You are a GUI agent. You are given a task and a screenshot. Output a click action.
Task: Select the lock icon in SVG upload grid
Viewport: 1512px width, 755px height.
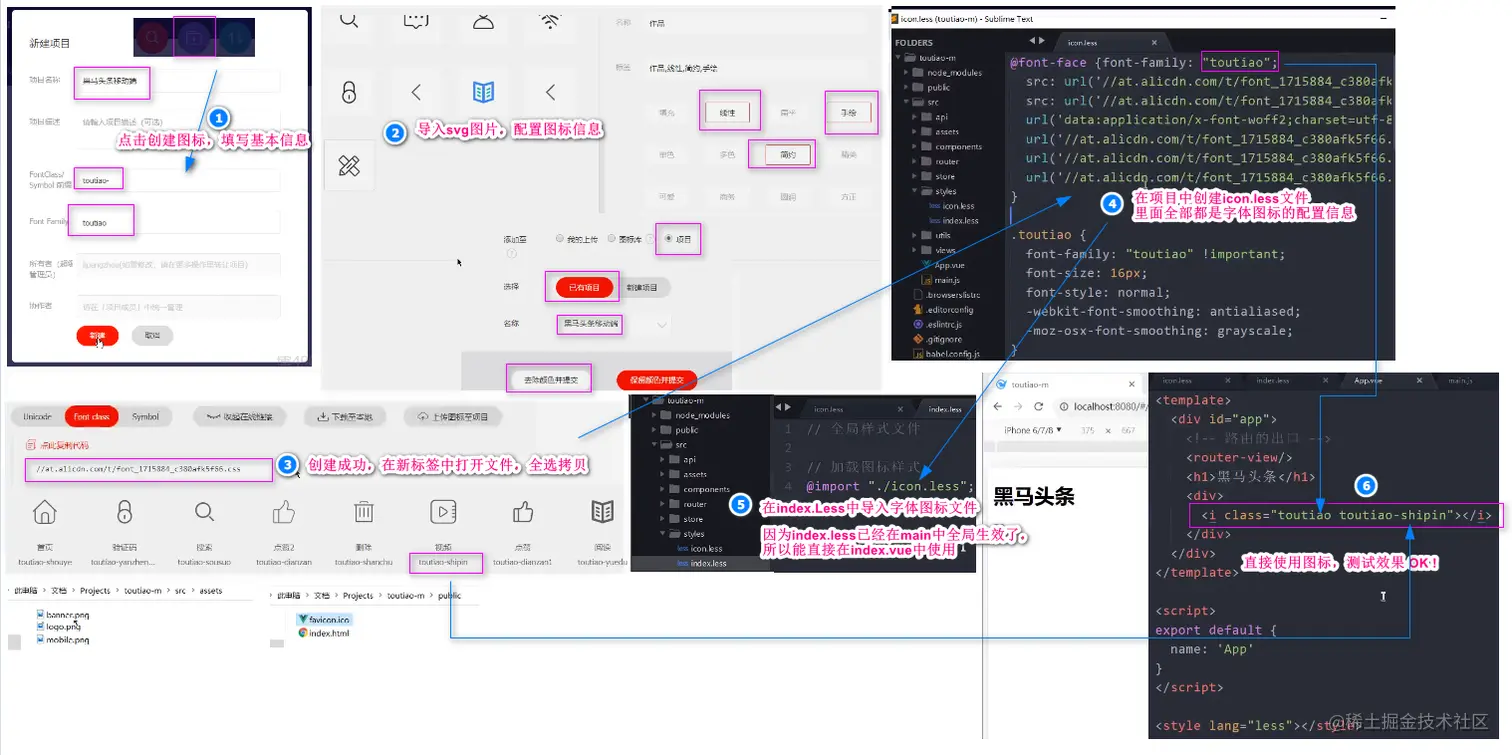349,93
